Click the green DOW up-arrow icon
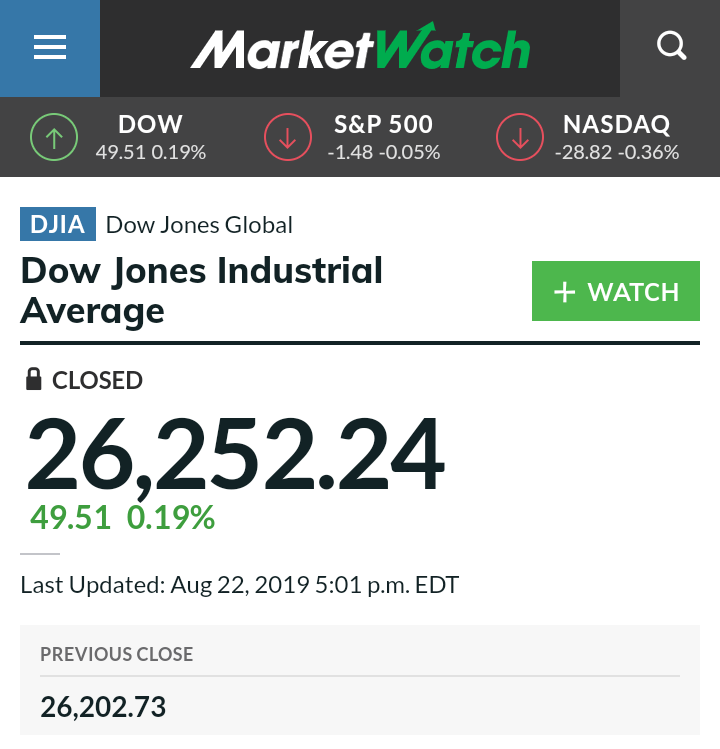 click(54, 137)
